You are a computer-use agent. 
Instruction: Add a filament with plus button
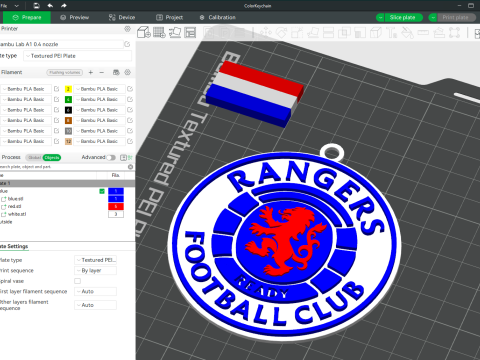[91, 72]
